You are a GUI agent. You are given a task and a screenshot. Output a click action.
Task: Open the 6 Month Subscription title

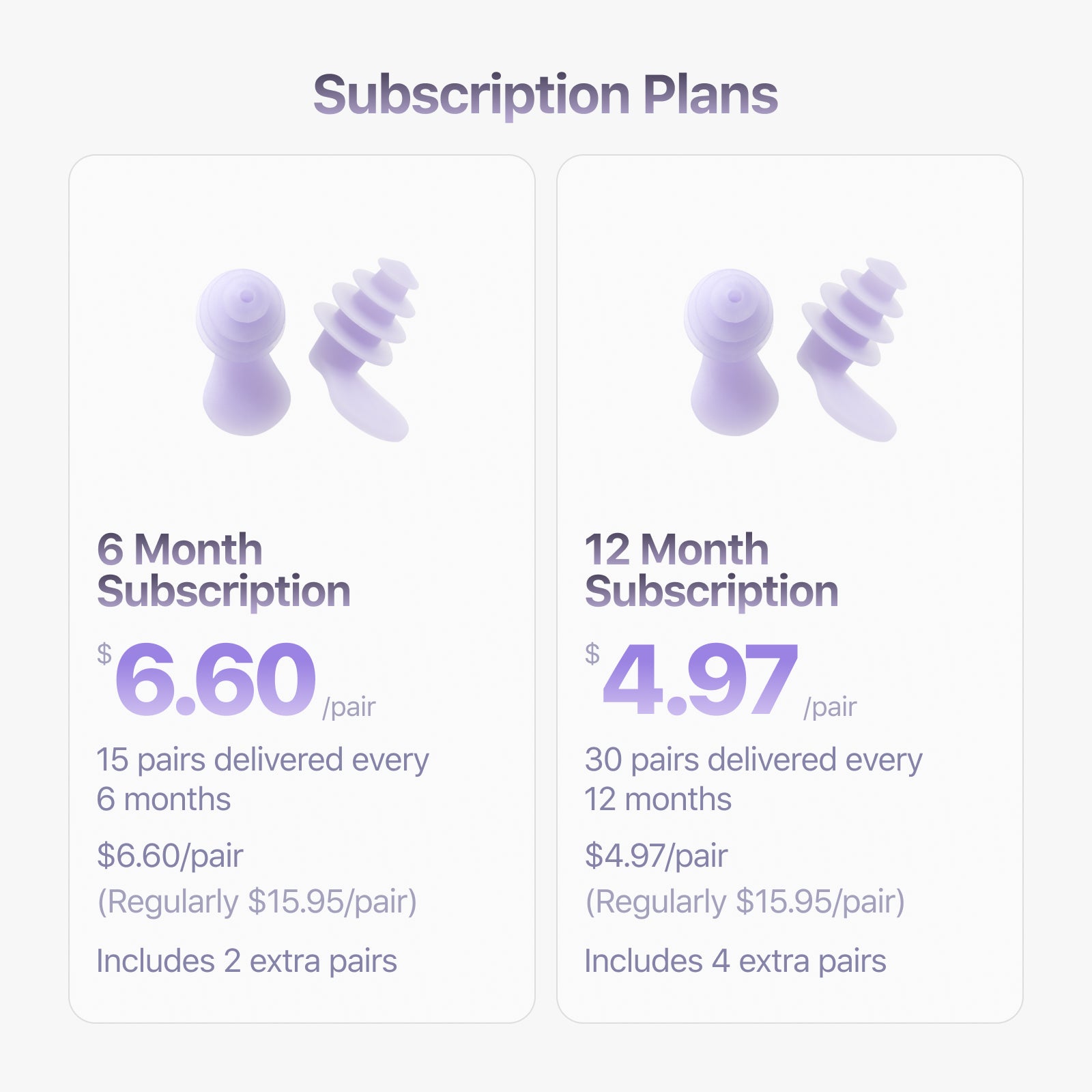[x=223, y=570]
